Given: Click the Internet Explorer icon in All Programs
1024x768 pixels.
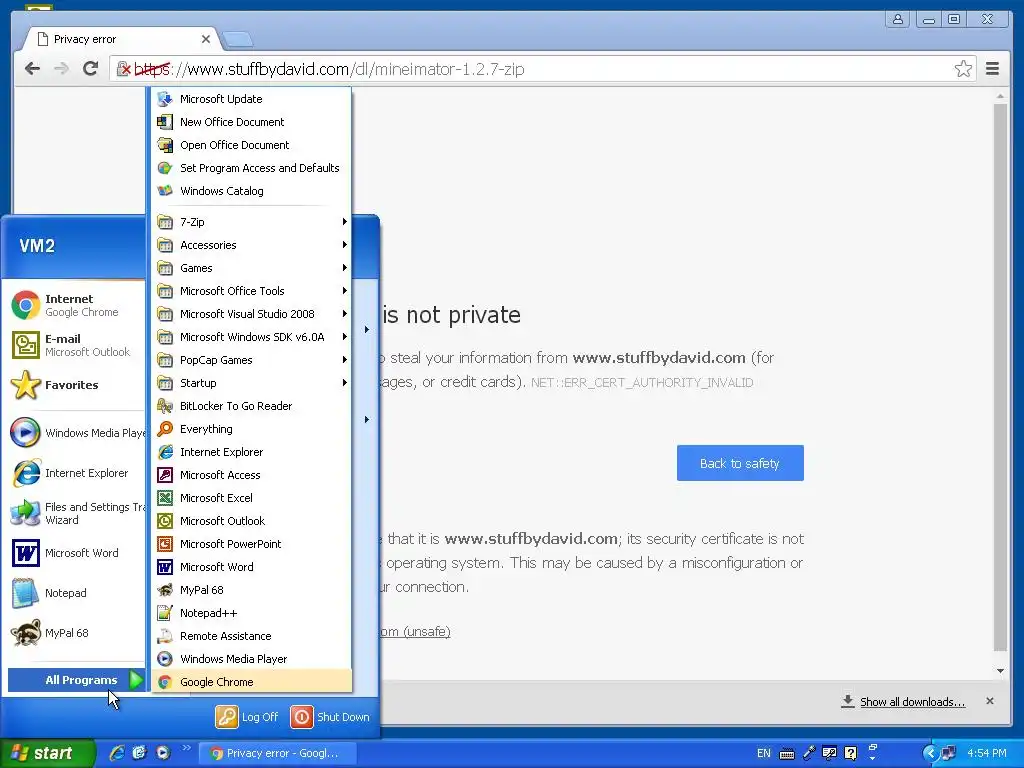Looking at the screenshot, I should (165, 452).
